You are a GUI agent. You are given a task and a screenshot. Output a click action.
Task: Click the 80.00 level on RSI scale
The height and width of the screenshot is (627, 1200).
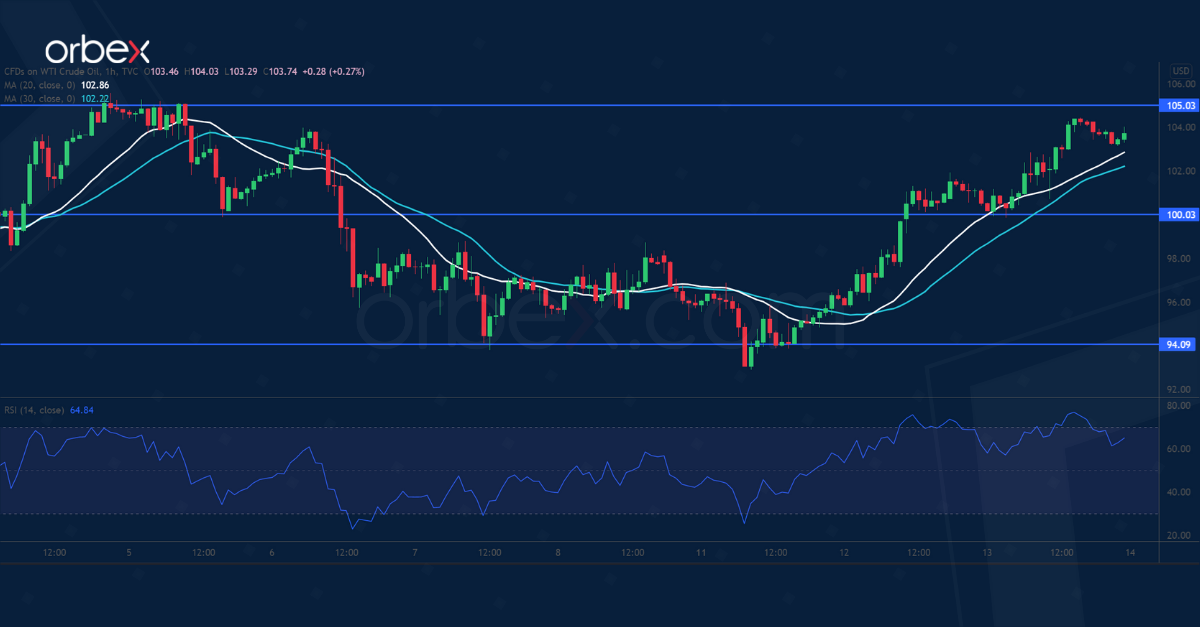tap(1180, 406)
